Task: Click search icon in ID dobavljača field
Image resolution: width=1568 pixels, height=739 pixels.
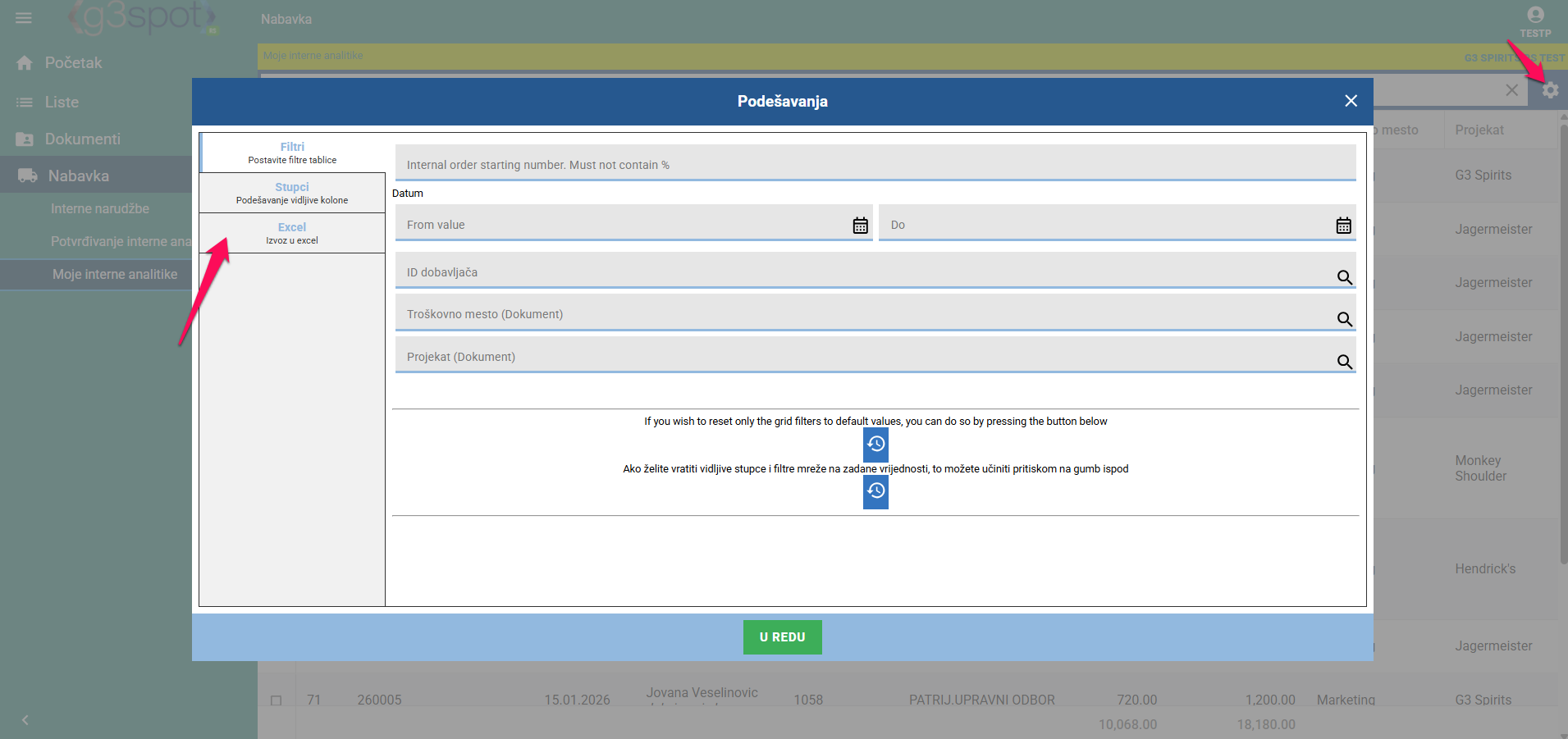Action: [x=1344, y=277]
